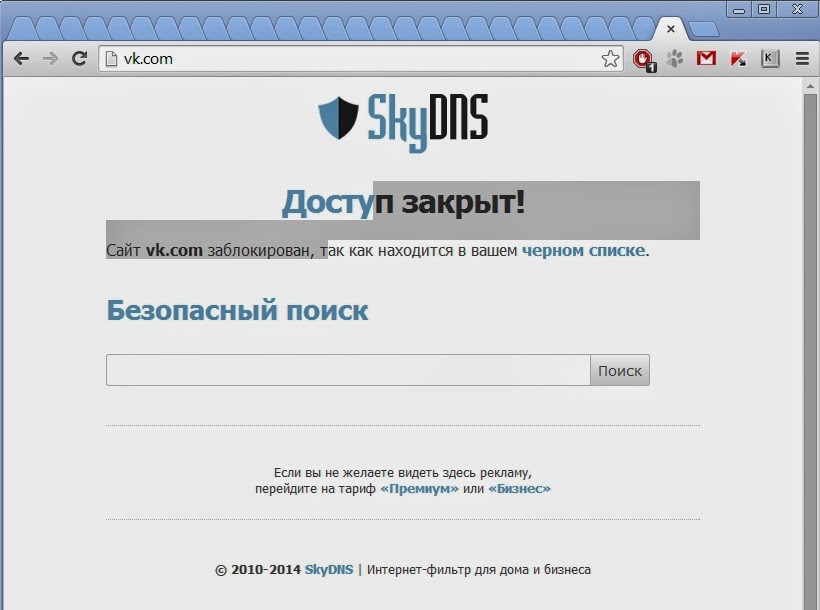Focus the vk.com address bar
This screenshot has width=820, height=610.
tap(361, 59)
